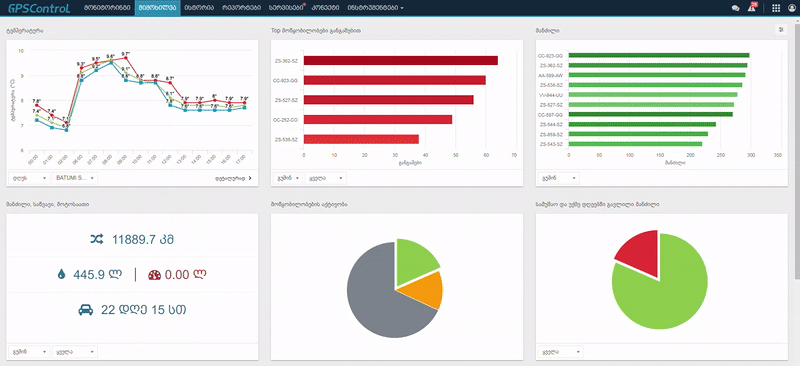800x366 pixels.
Task: Click the CC-597-GG label in green chart
Action: coord(551,114)
